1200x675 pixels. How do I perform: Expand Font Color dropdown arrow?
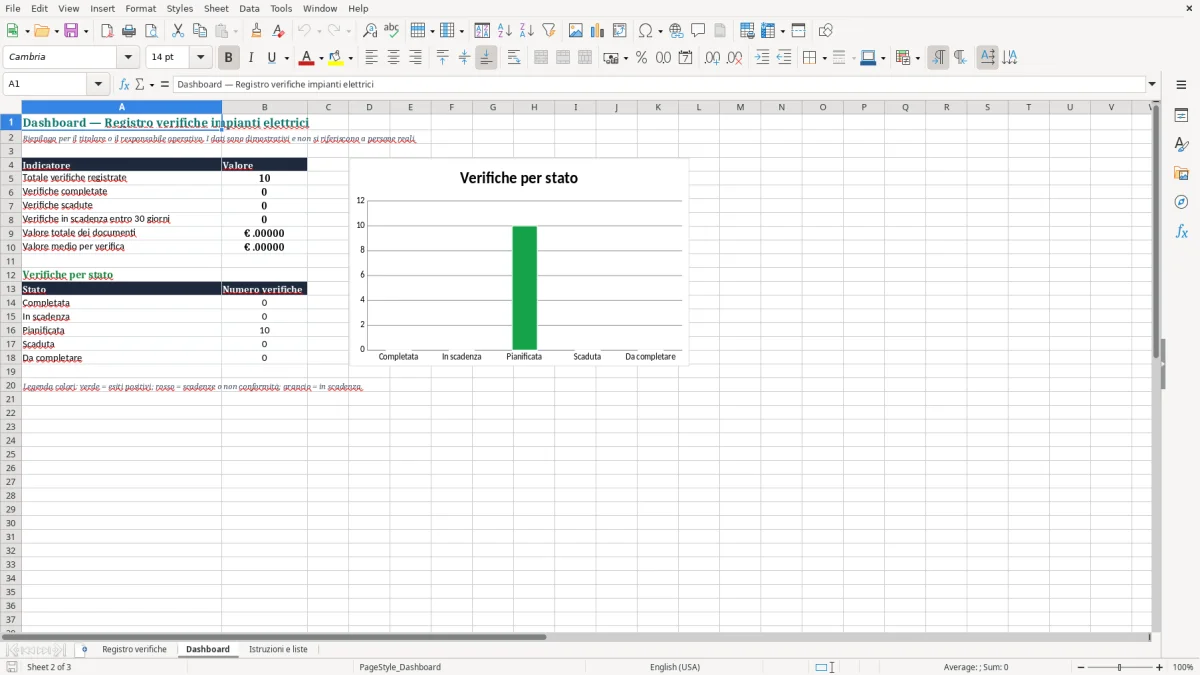[319, 58]
